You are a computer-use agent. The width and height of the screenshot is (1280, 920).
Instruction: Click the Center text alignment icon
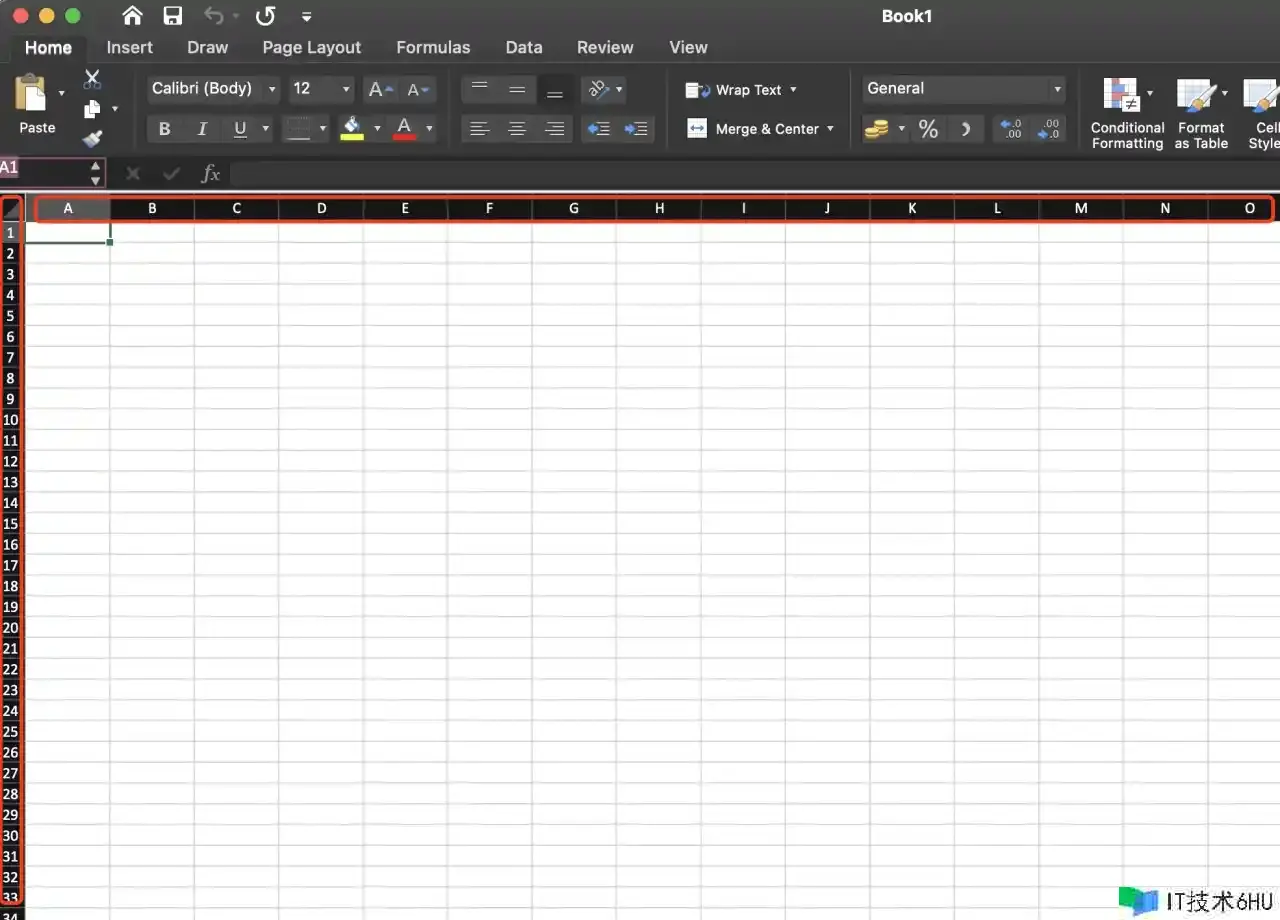tap(517, 129)
